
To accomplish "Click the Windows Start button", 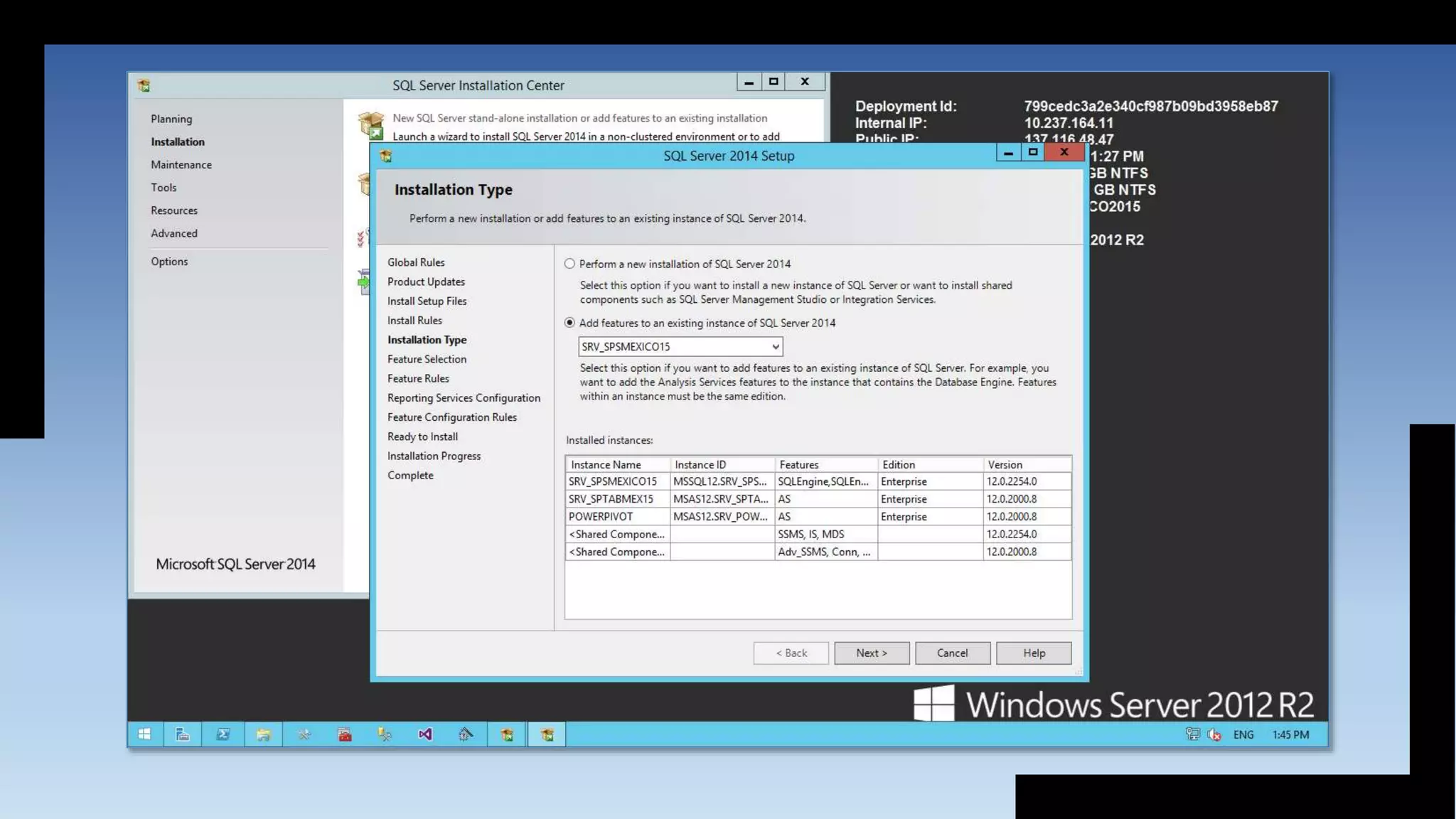I will (144, 734).
